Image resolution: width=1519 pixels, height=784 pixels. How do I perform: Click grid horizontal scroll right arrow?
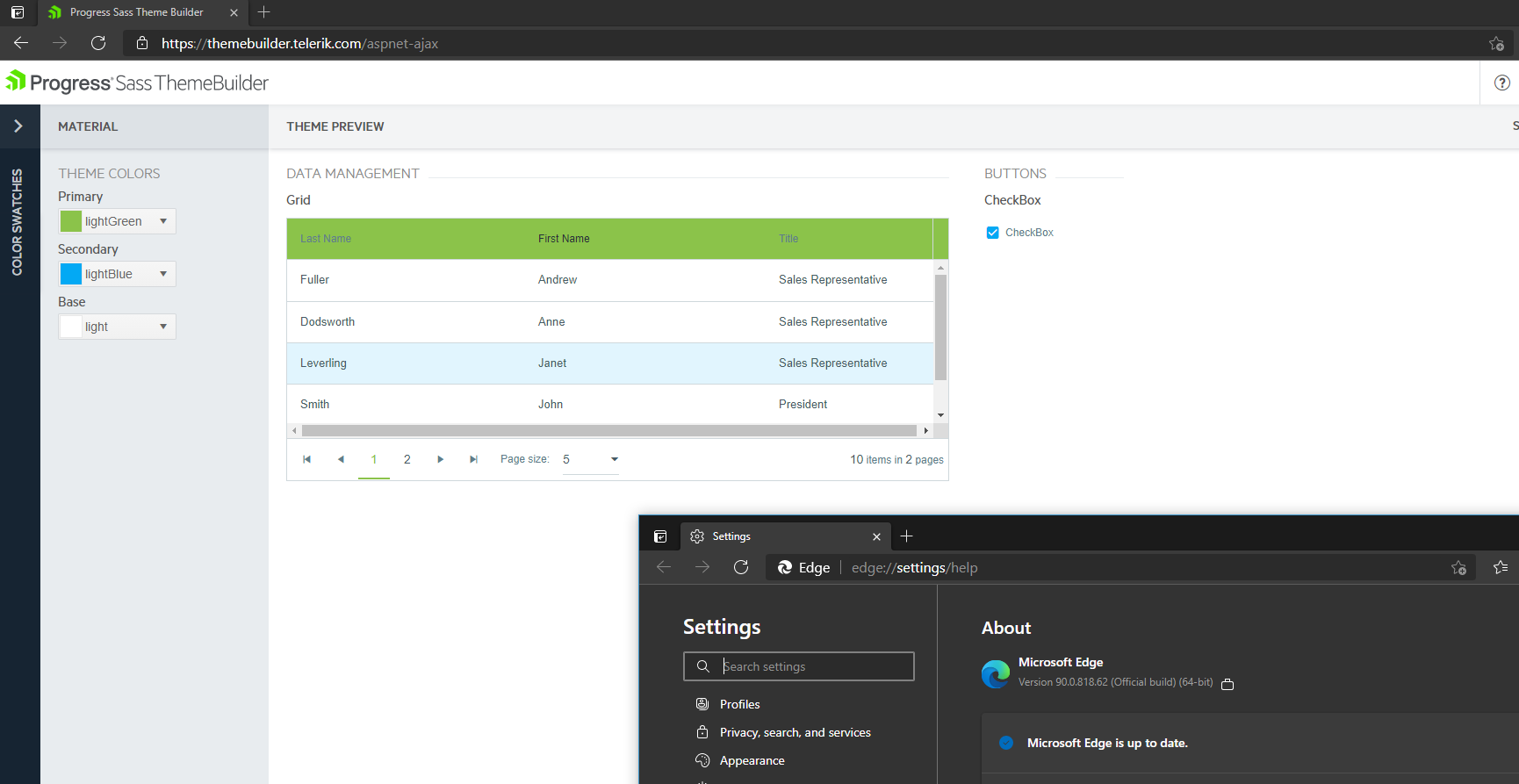926,430
